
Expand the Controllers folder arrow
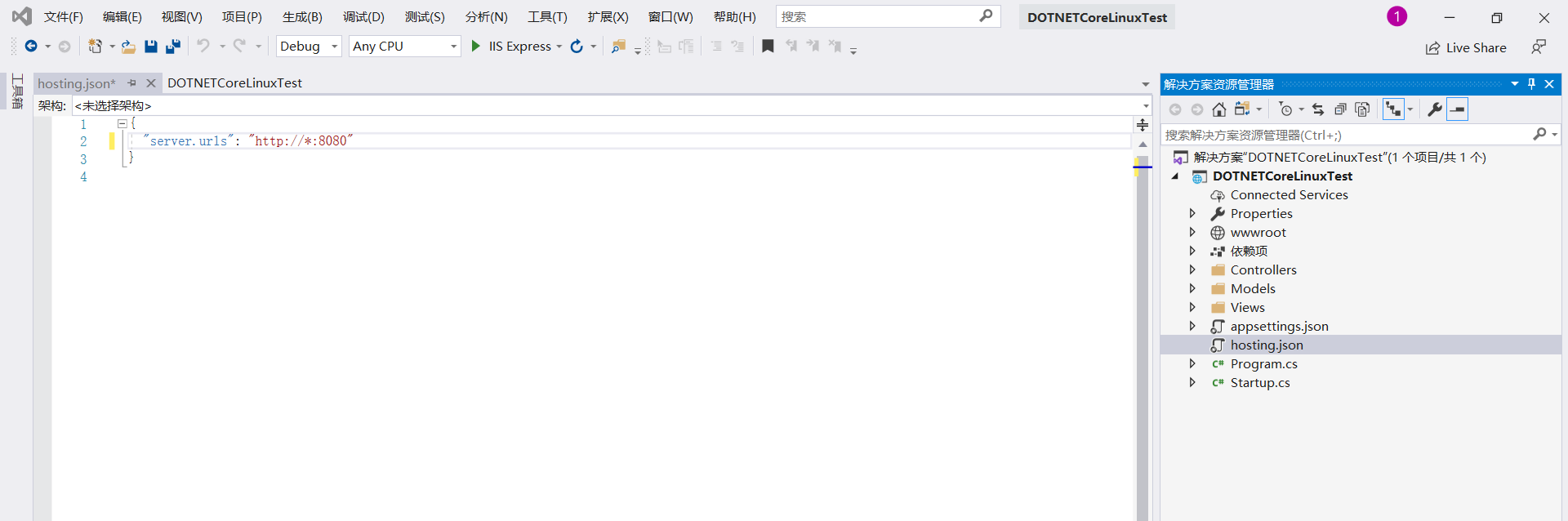click(x=1192, y=269)
